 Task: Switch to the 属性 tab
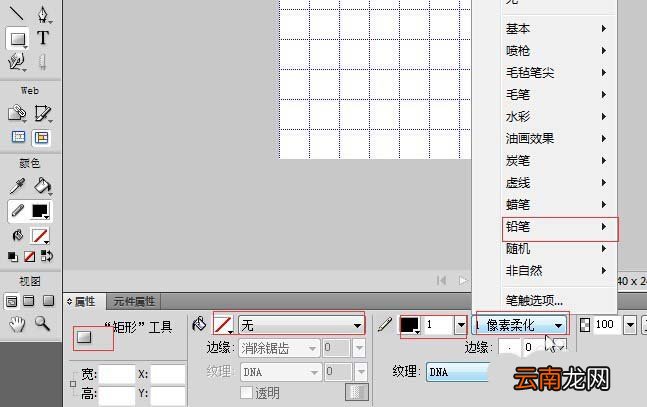pyautogui.click(x=85, y=302)
